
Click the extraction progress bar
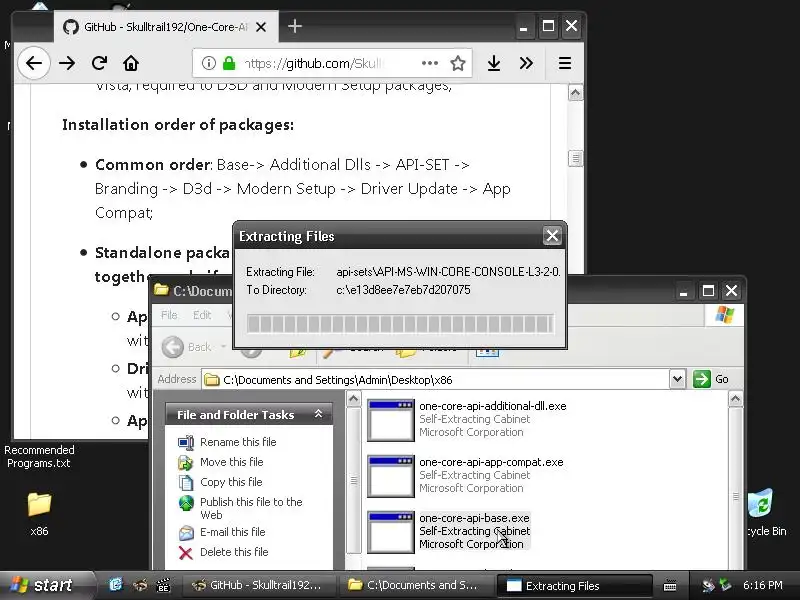point(400,324)
